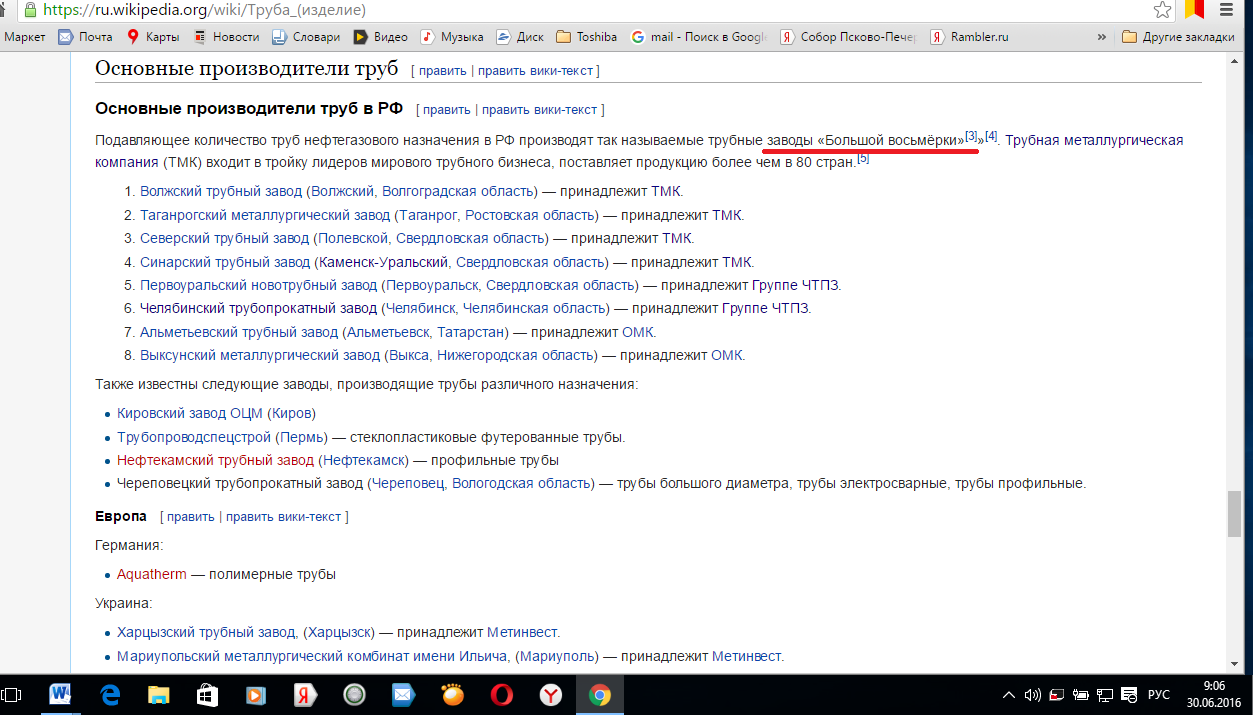
Task: Click the vertical page scrollbar thumb
Action: tap(1234, 515)
